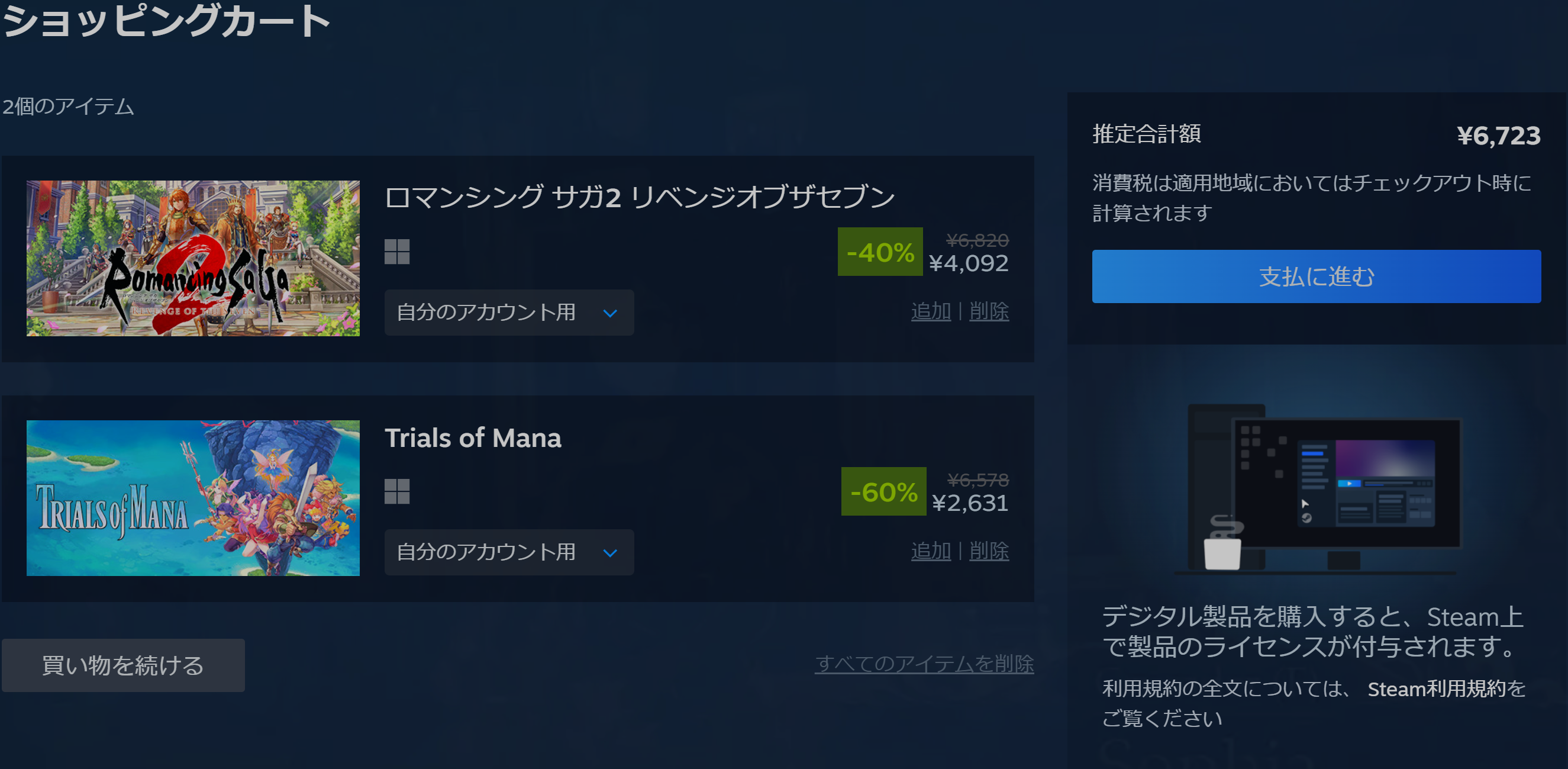Expand account dropdown for Trials of Mana
1568x769 pixels.
pyautogui.click(x=509, y=552)
